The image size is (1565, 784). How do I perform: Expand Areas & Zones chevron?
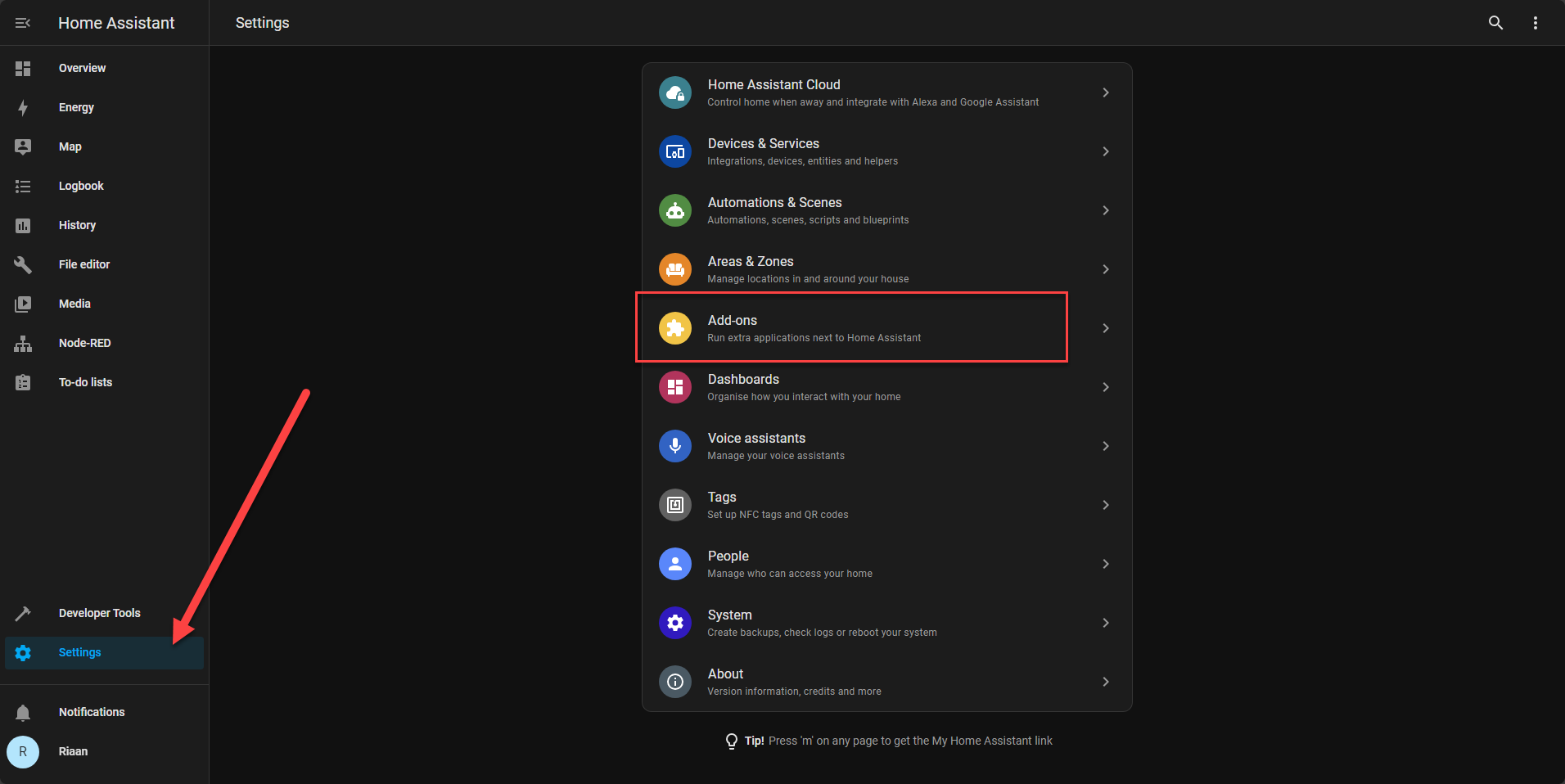1106,269
